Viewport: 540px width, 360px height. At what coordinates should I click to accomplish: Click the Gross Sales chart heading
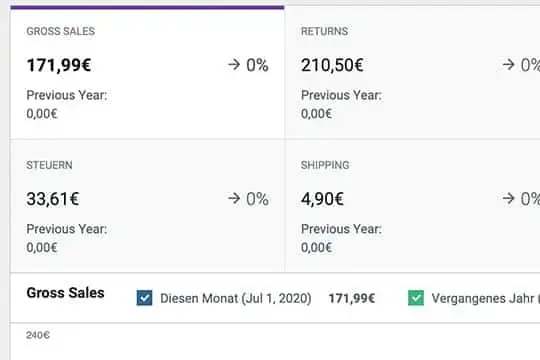[x=65, y=293]
